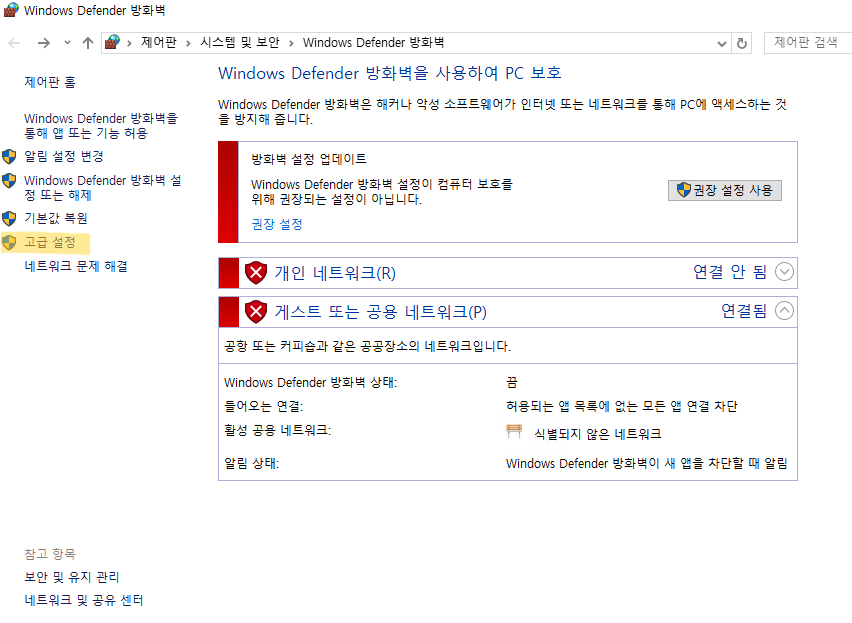
Task: Click the 활성 공용 네트워크: label
Action: tap(277, 430)
